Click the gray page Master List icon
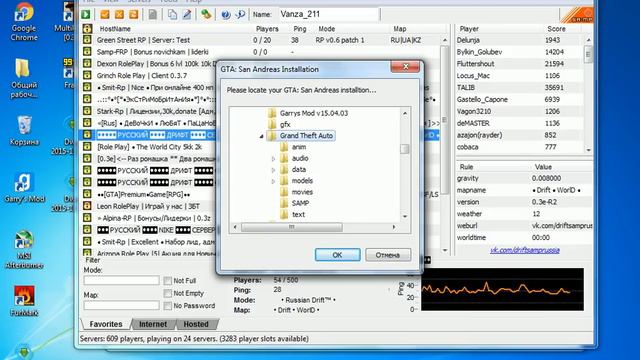Image resolution: width=640 pixels, height=360 pixels. coord(153,14)
